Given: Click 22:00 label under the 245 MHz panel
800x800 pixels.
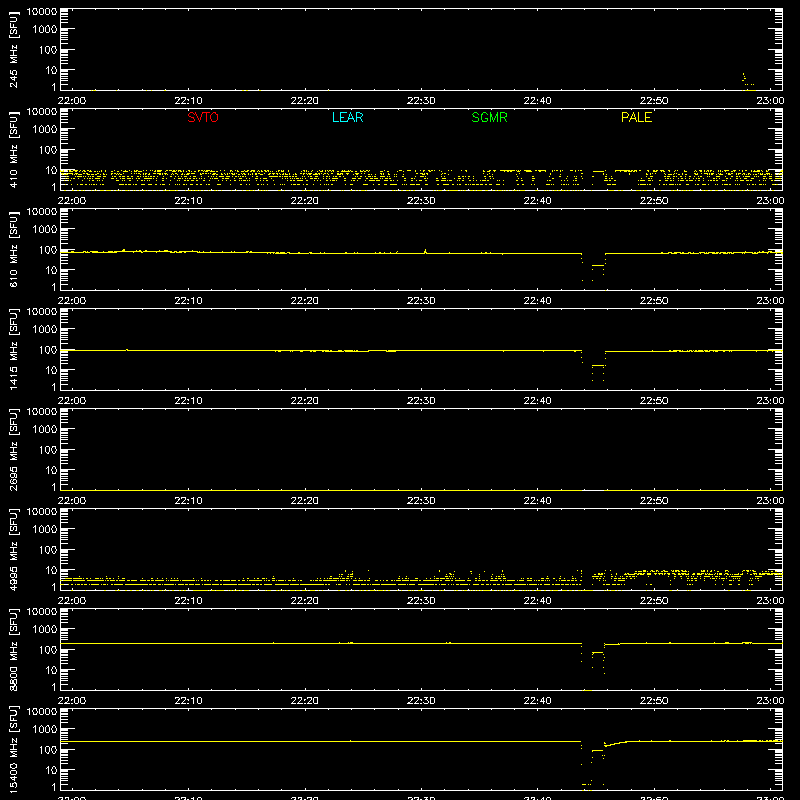Looking at the screenshot, I should 72,101.
